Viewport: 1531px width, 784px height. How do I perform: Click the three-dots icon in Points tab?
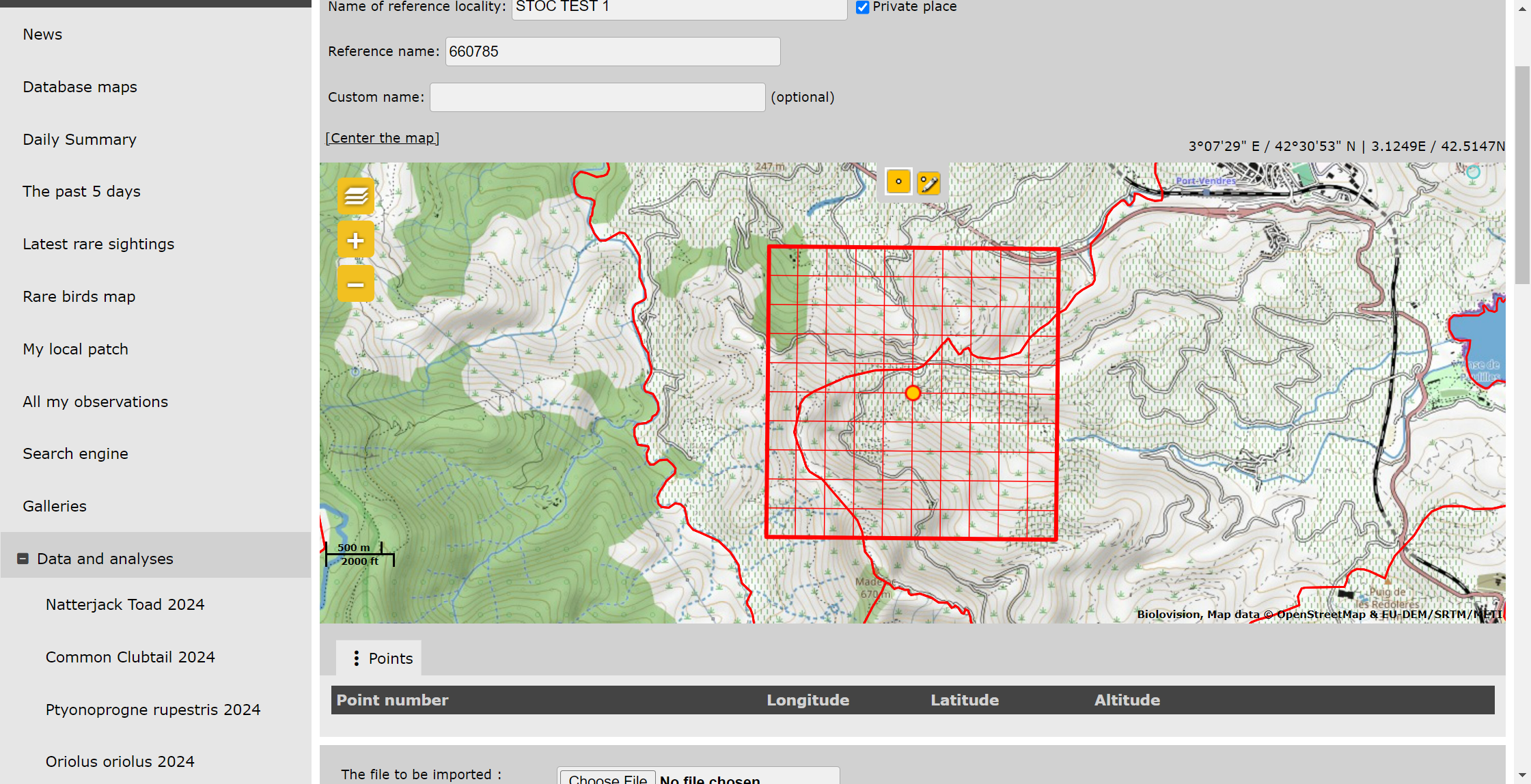pyautogui.click(x=357, y=658)
